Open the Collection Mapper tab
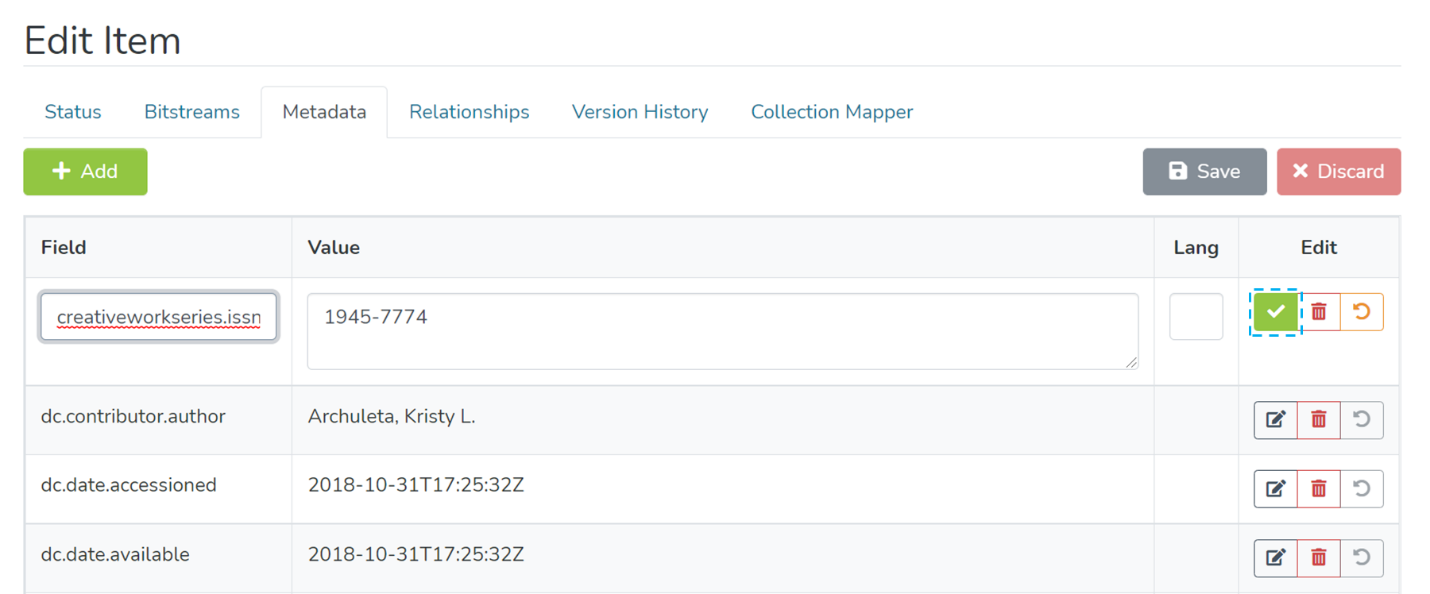Image resolution: width=1430 pixels, height=594 pixels. click(832, 112)
